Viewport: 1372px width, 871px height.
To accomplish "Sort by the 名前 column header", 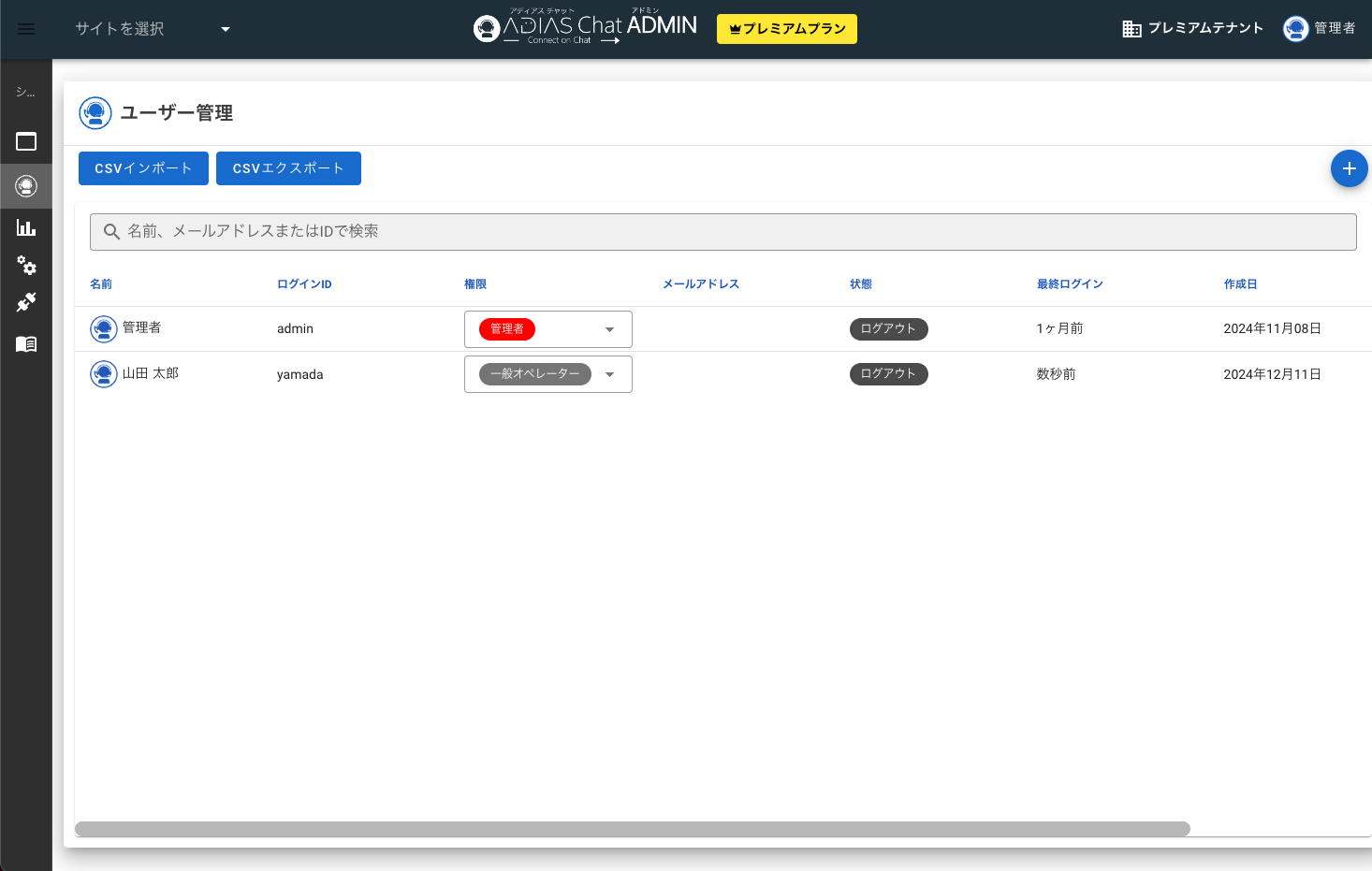I will point(101,284).
